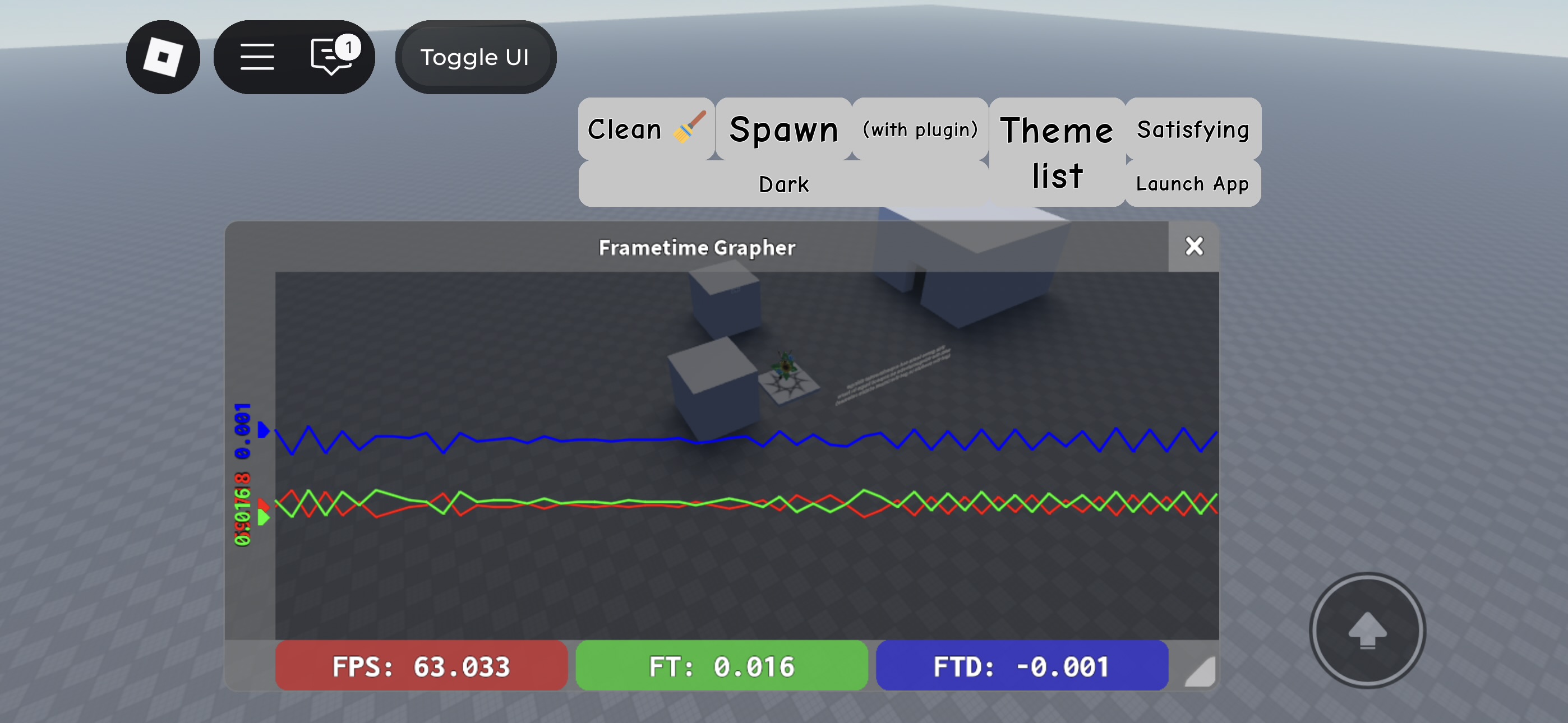
Task: Click the Launch App button
Action: pyautogui.click(x=1192, y=183)
